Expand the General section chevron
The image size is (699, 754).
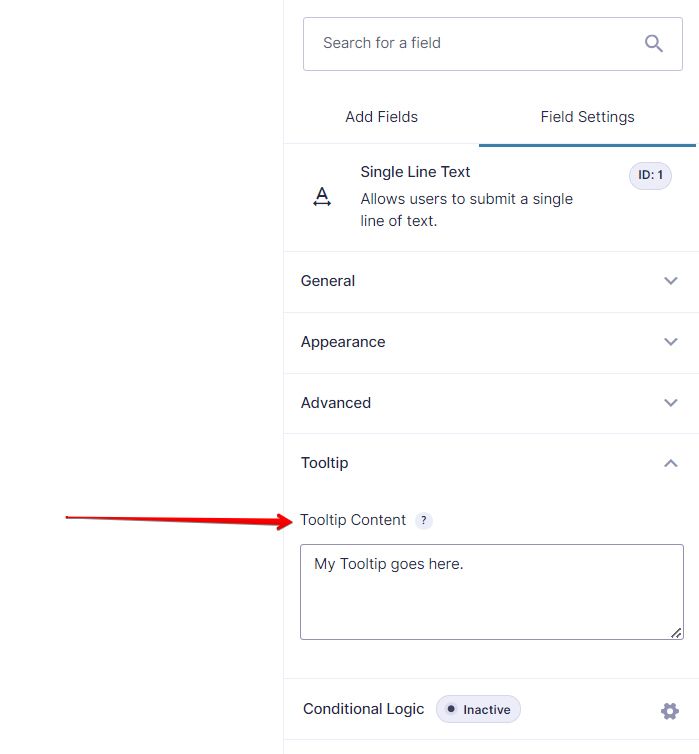click(671, 281)
